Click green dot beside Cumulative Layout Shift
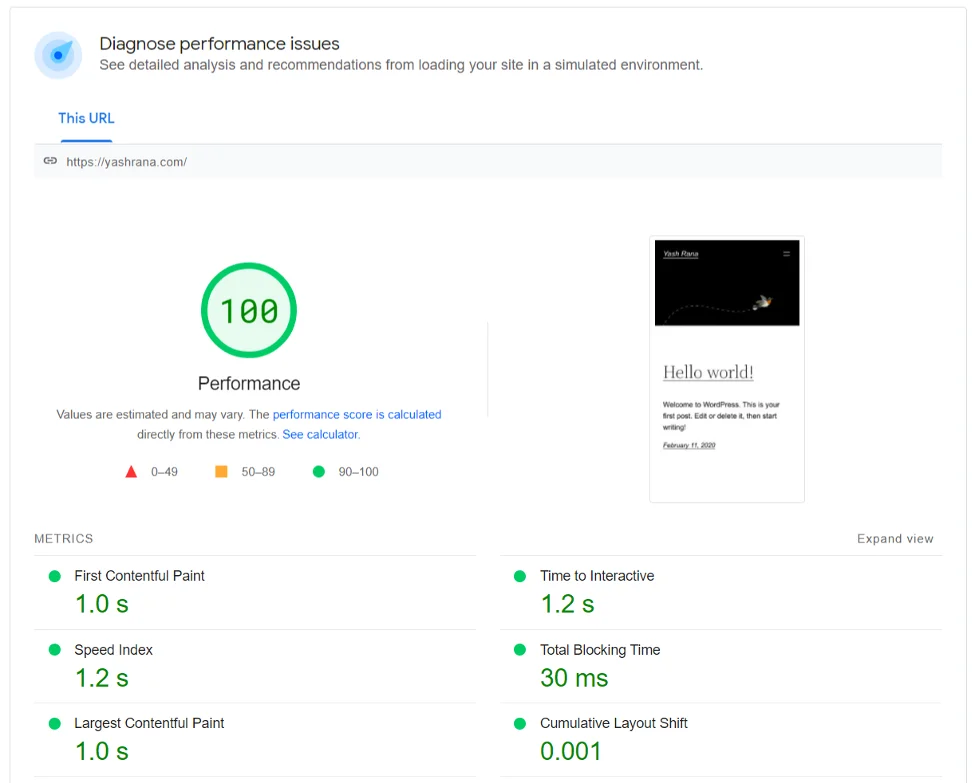This screenshot has height=783, width=977. coord(520,723)
